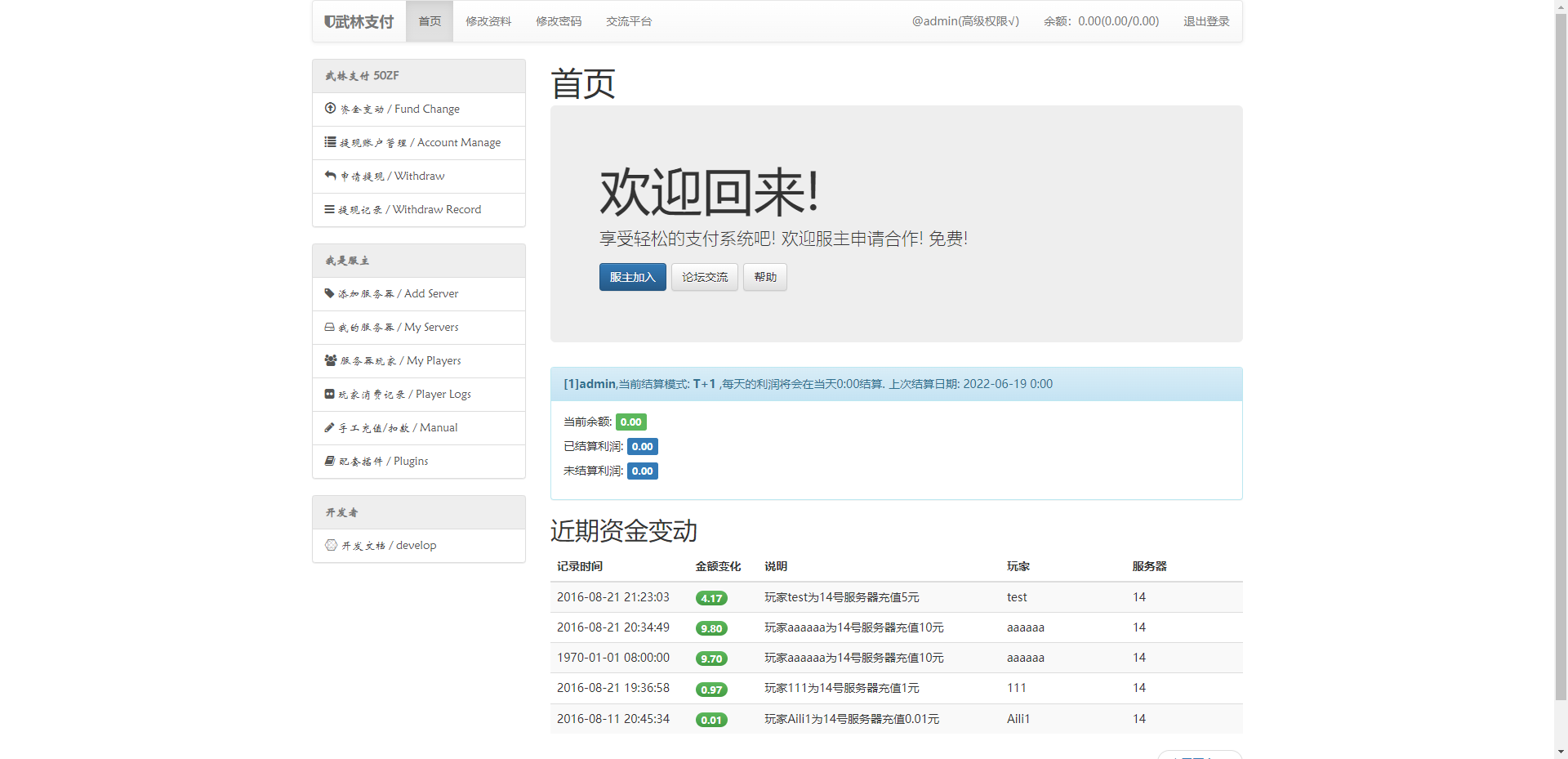Click the blue 服主加入 button
The height and width of the screenshot is (759, 1568).
pyautogui.click(x=633, y=277)
